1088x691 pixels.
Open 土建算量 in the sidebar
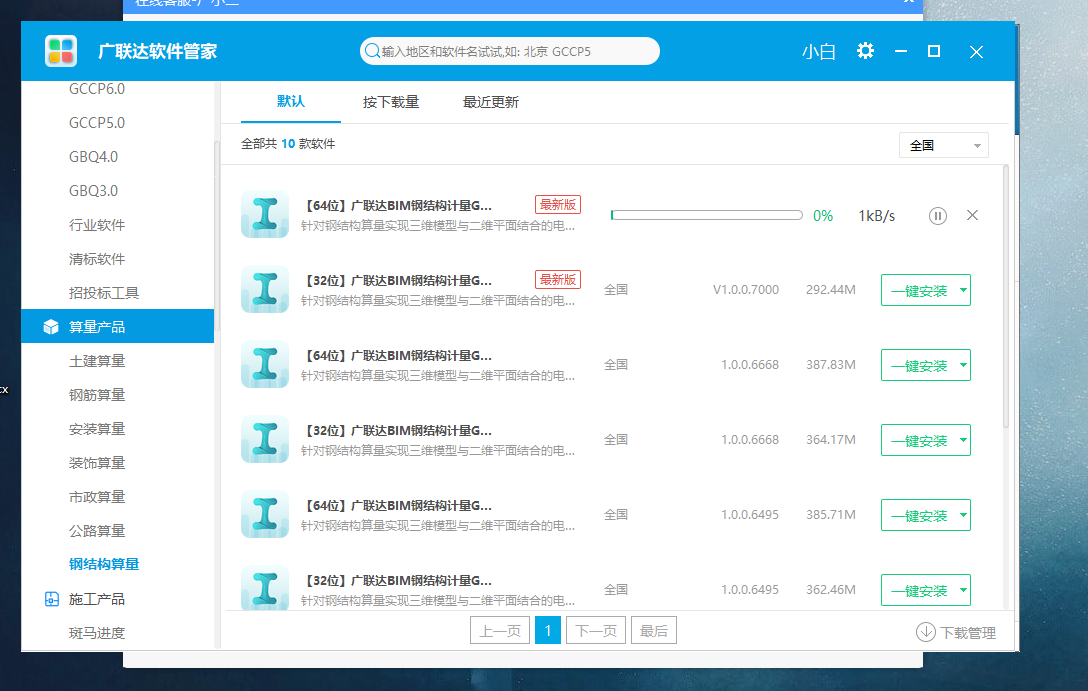click(x=96, y=361)
